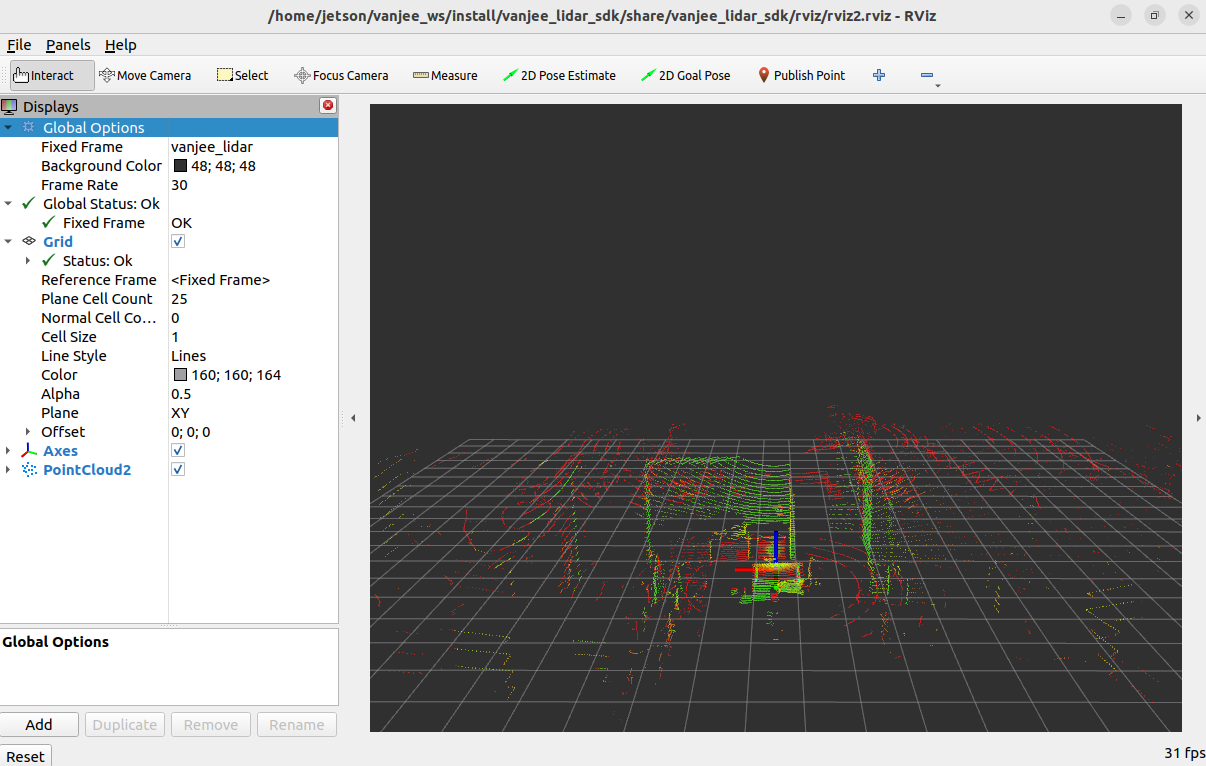1206x766 pixels.
Task: Select the Interact tool
Action: point(52,75)
